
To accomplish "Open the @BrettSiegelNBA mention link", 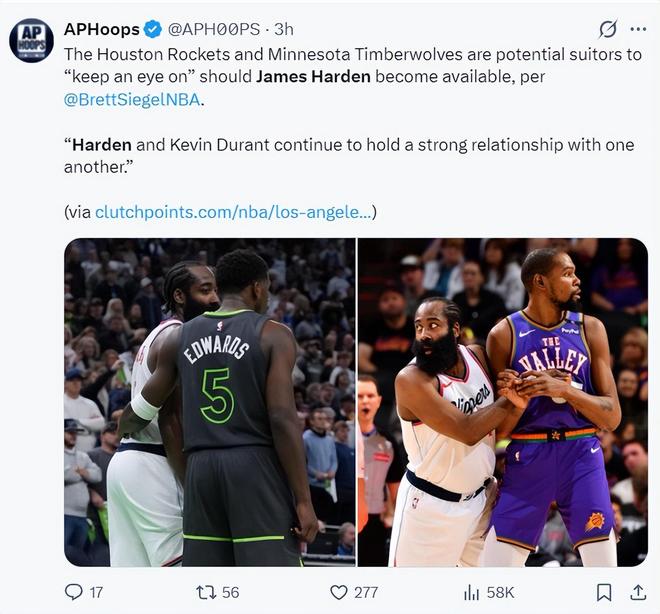I will [132, 100].
